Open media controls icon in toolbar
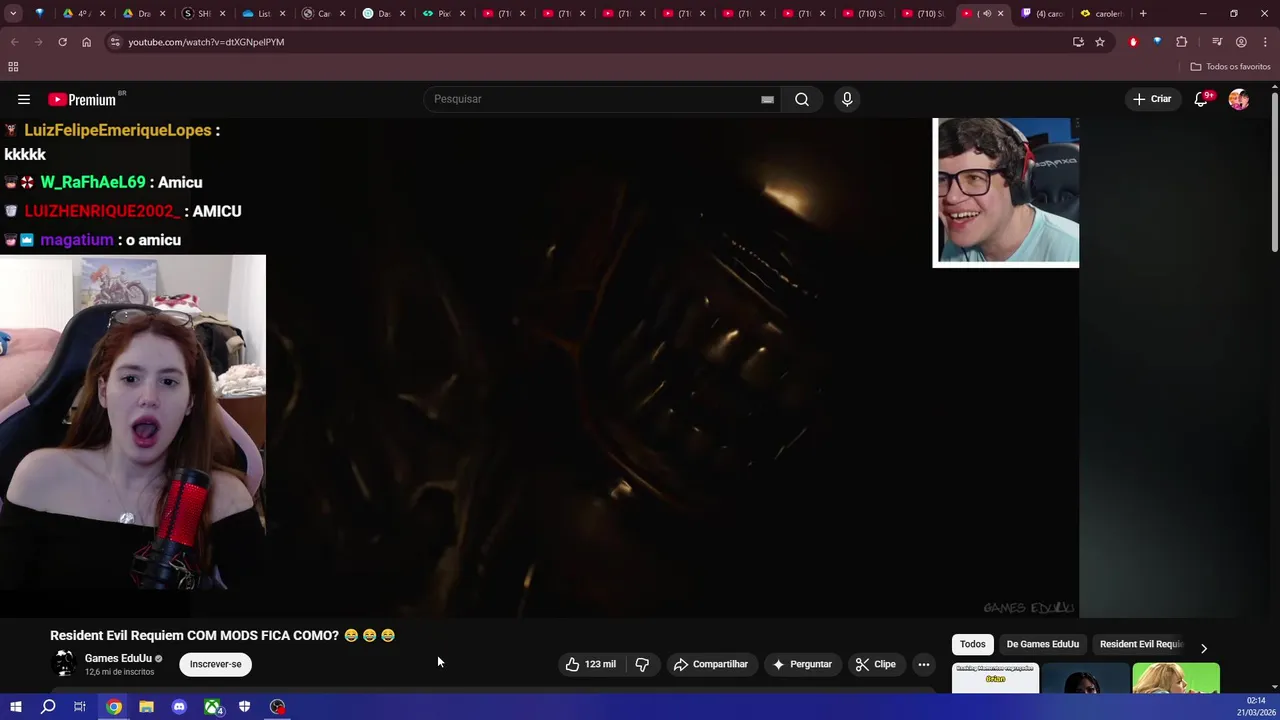 click(1217, 42)
